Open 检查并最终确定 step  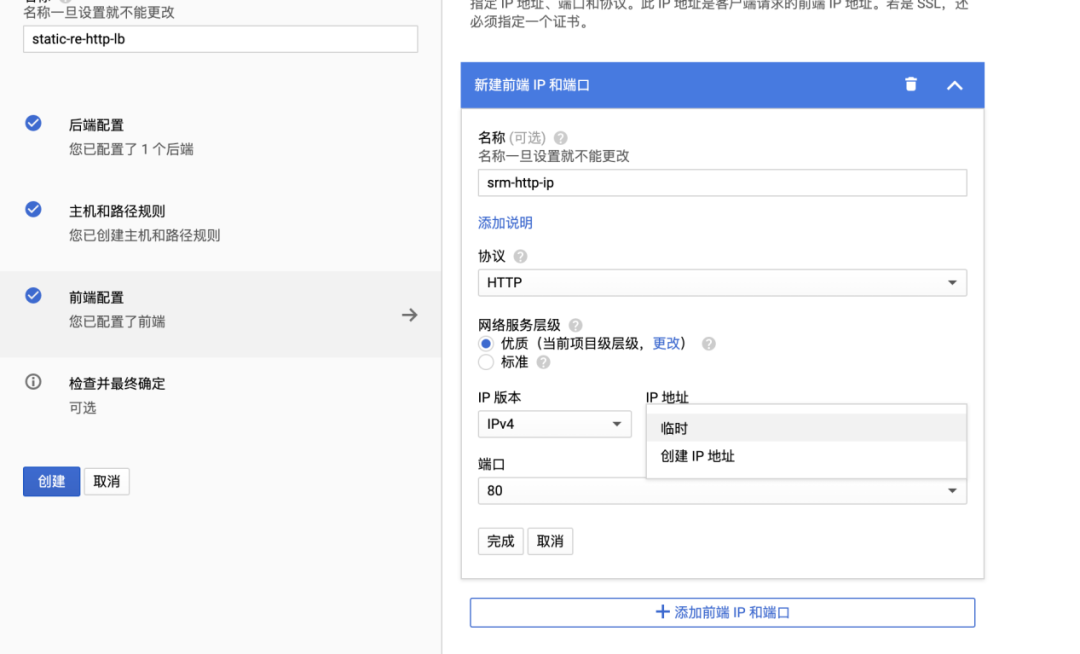pyautogui.click(x=220, y=395)
